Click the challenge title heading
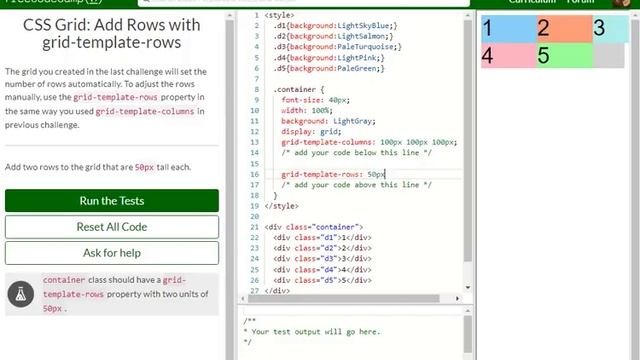This screenshot has height=360, width=640. point(111,33)
